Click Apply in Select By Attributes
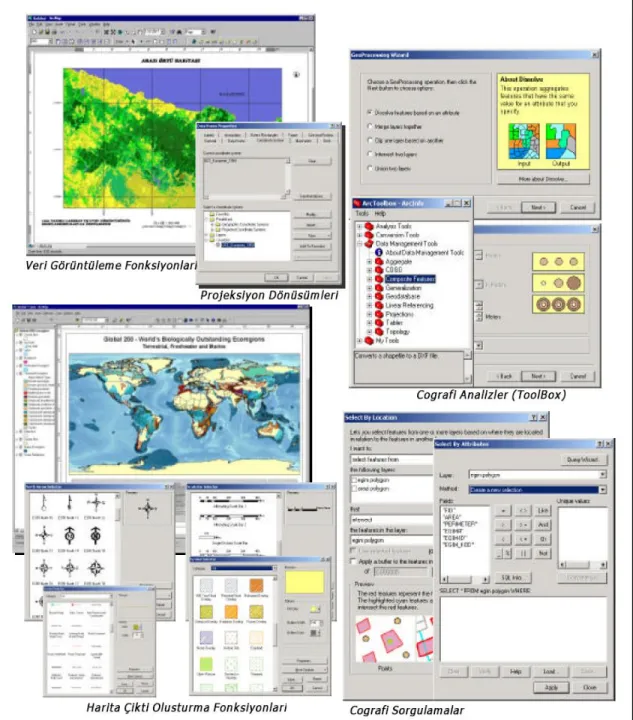 [x=551, y=687]
